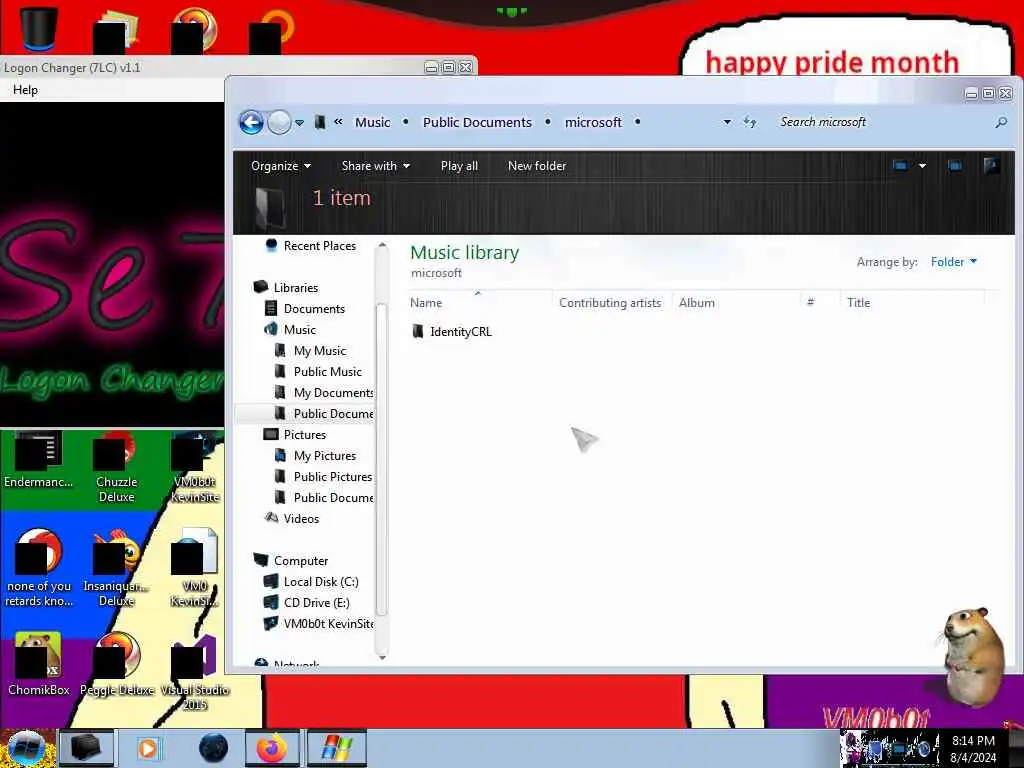Open the Explorer help icon
This screenshot has width=1024, height=768.
(991, 166)
